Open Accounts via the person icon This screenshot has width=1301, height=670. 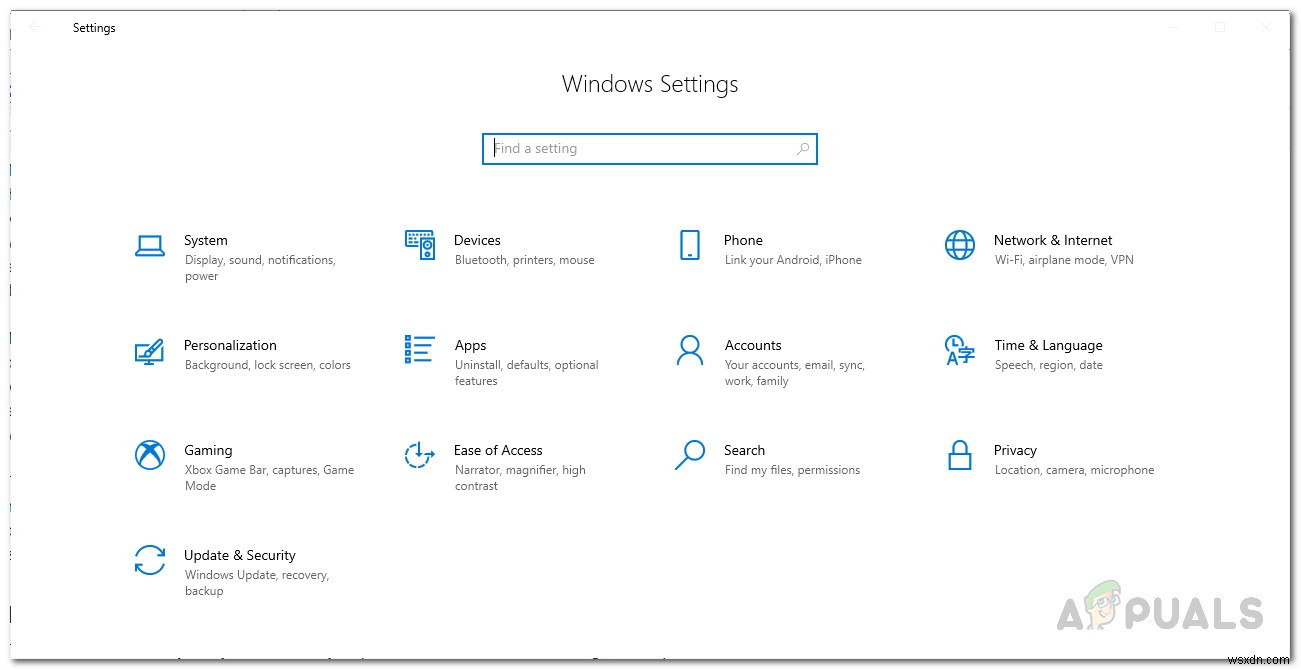coord(690,350)
